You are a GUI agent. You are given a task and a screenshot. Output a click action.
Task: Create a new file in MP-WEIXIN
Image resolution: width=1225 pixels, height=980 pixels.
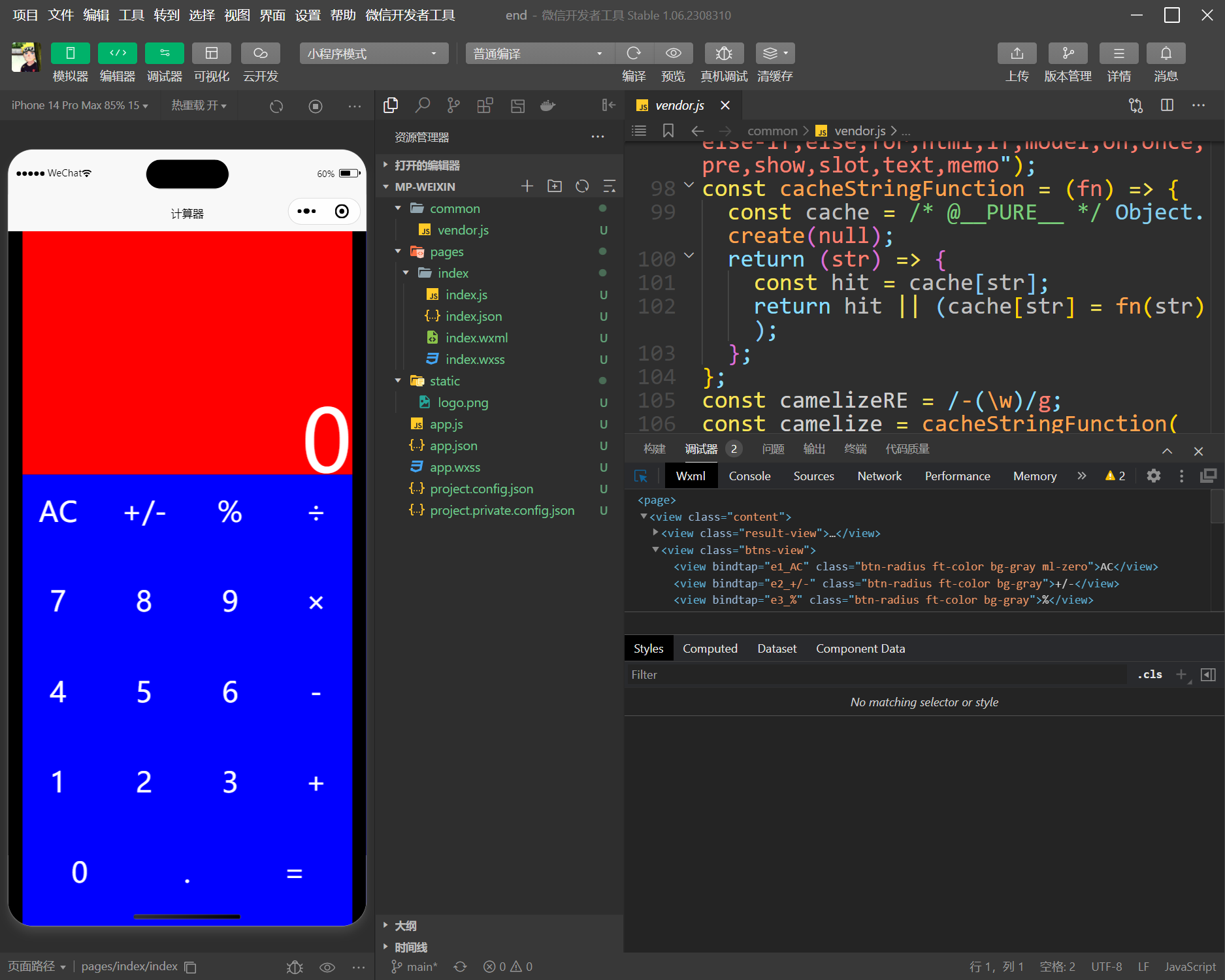pos(527,187)
